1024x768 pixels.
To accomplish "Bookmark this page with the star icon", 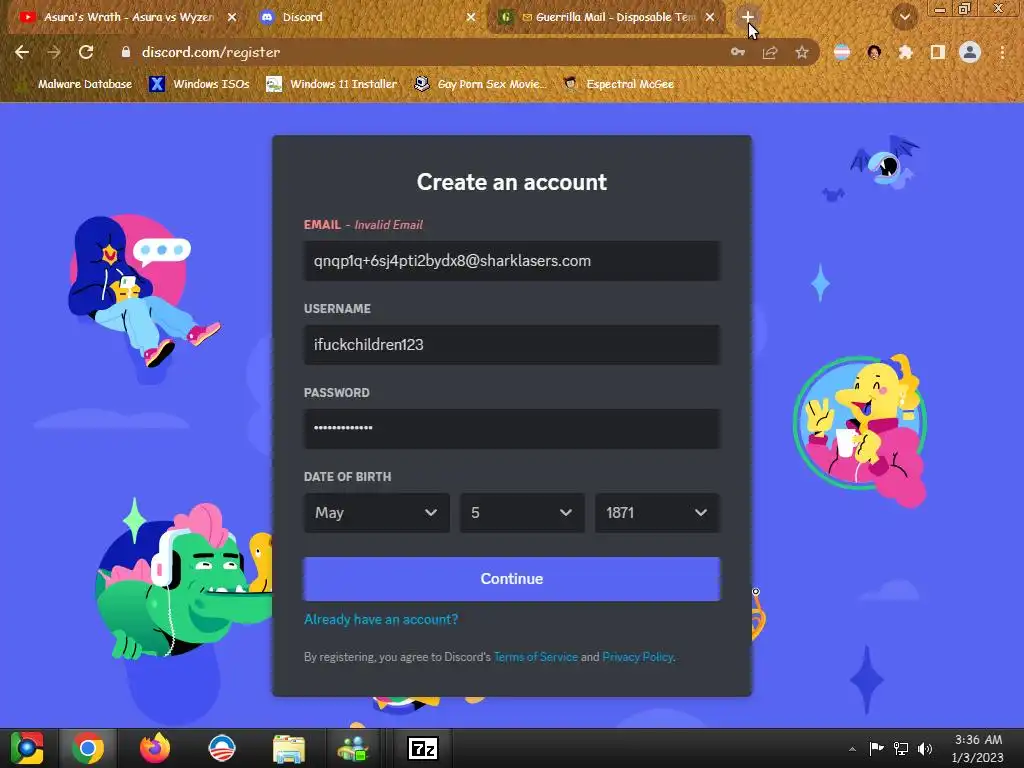I will click(x=802, y=52).
